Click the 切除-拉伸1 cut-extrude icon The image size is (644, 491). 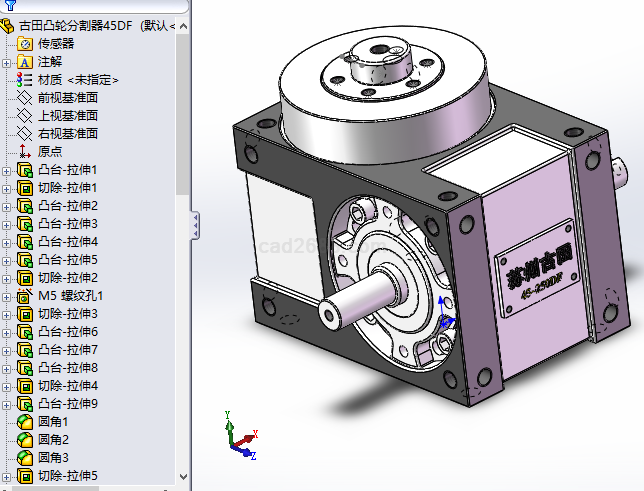tap(25, 188)
